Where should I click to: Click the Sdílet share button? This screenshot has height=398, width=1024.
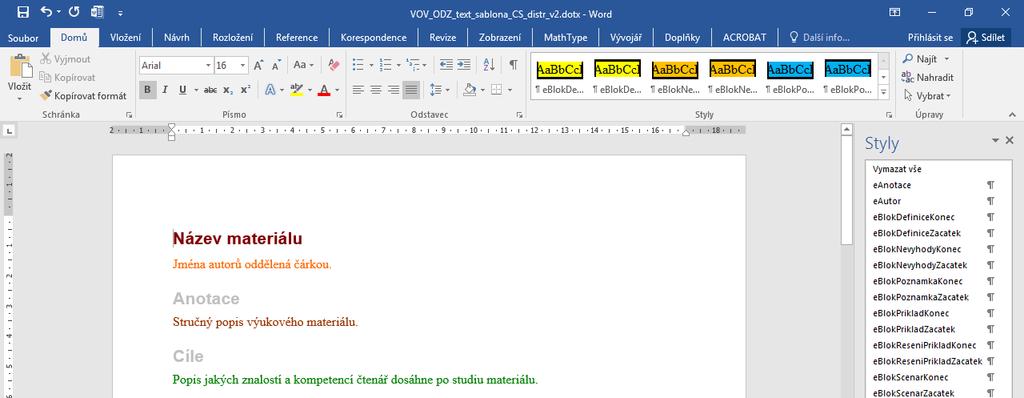point(986,37)
